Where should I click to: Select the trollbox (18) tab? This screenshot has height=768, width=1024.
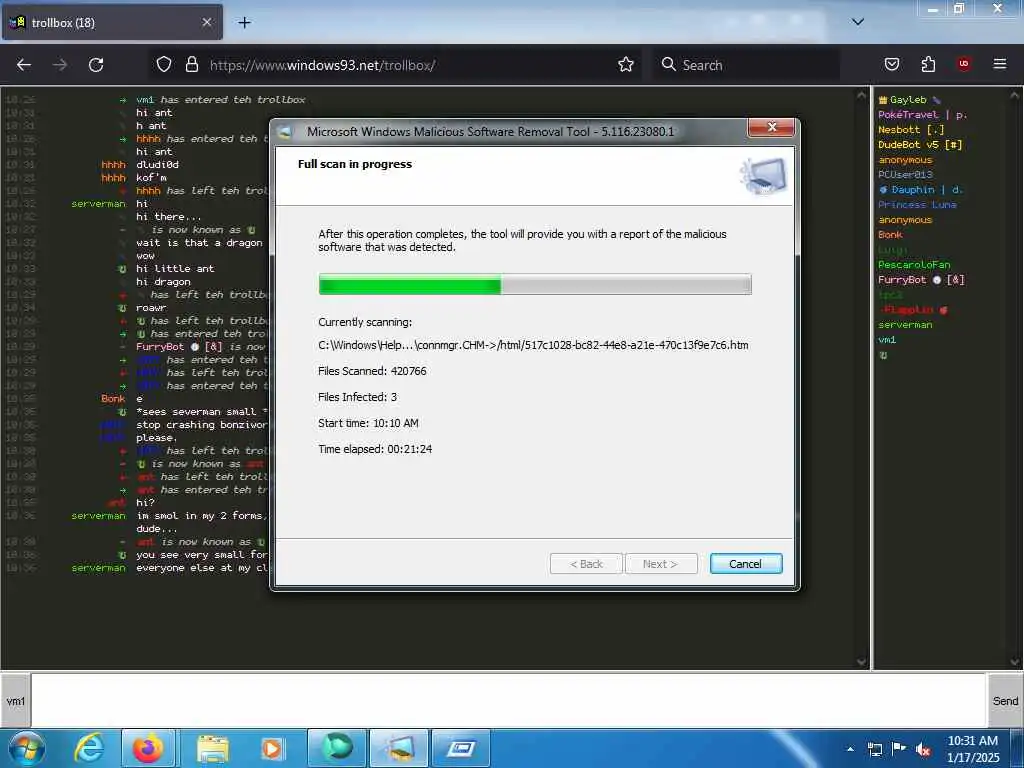[112, 22]
